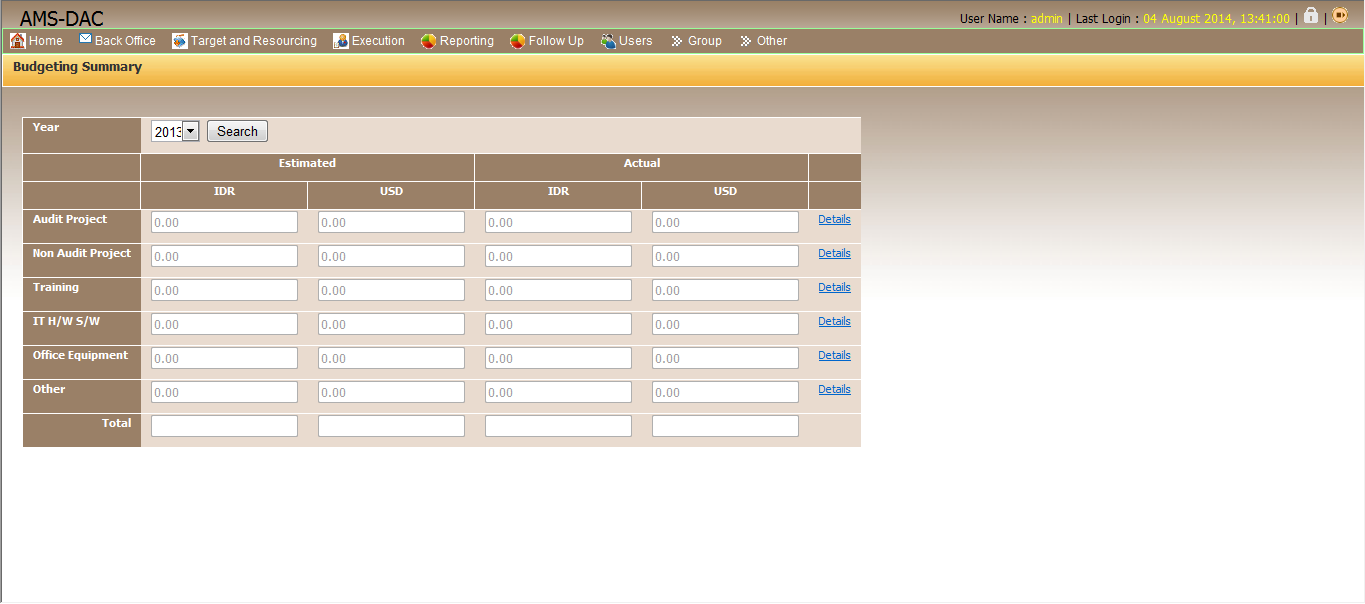Screen dimensions: 1365x604
Task: Click Audit Project Estimated IDR field
Action: [x=224, y=222]
